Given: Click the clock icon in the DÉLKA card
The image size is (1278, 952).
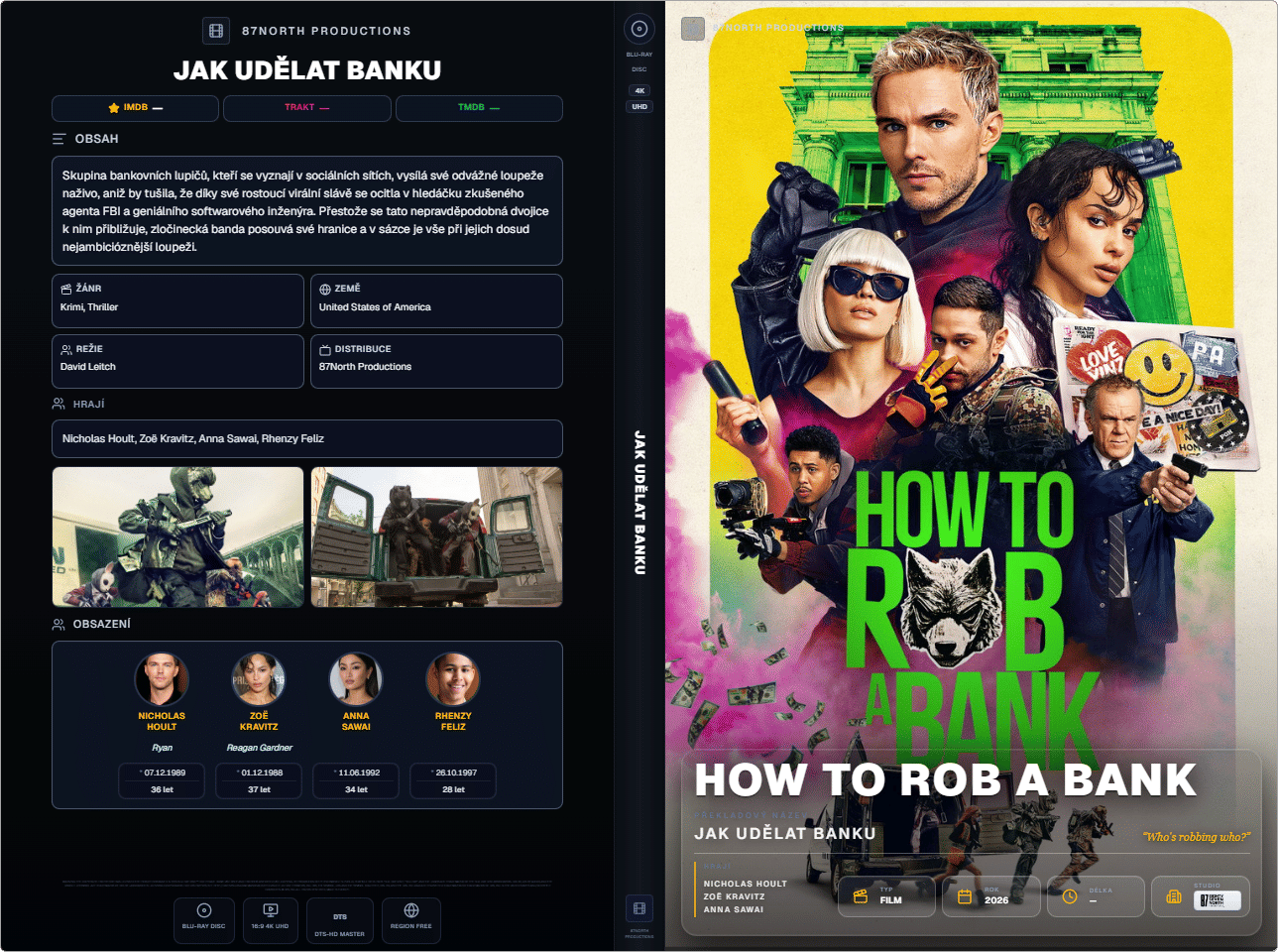Looking at the screenshot, I should [1070, 896].
